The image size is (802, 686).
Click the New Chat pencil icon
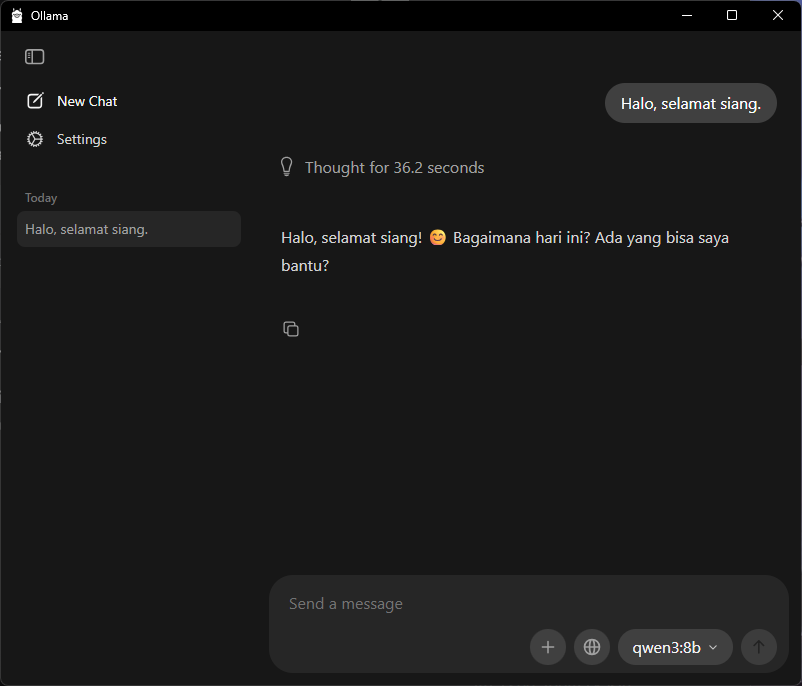(x=35, y=101)
